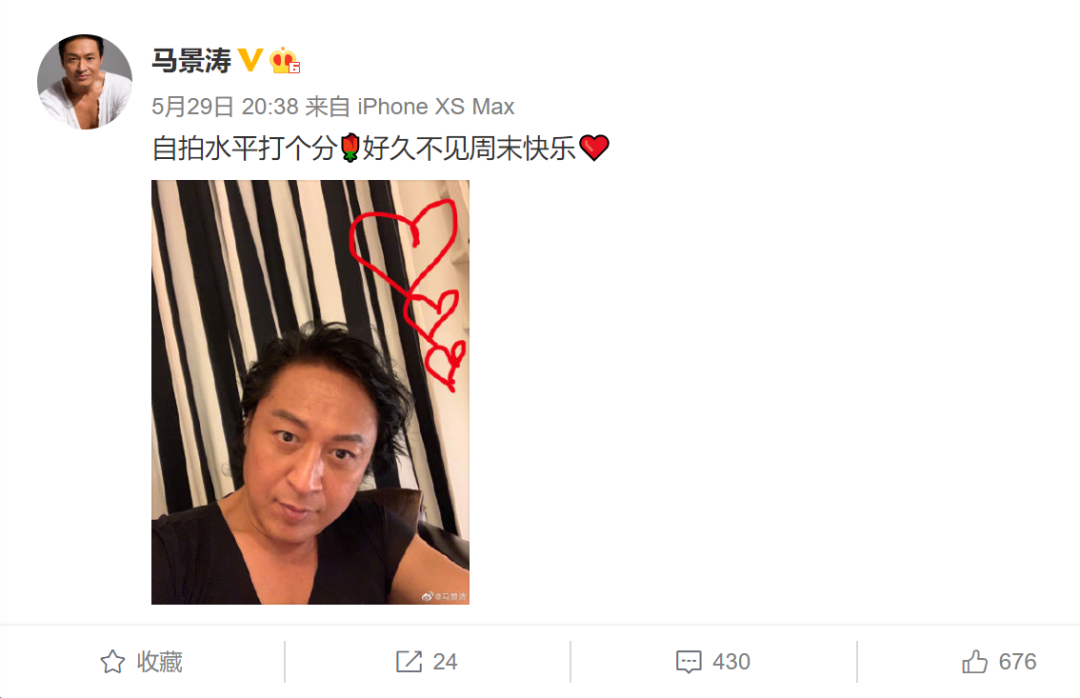The height and width of the screenshot is (698, 1080).
Task: Click the crown membership badge icon
Action: tap(284, 61)
